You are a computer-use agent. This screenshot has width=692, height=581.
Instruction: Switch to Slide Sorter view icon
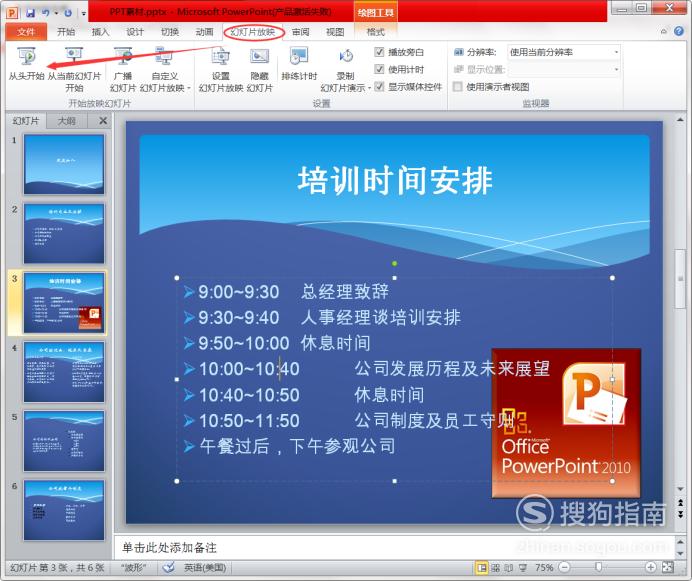(x=496, y=567)
